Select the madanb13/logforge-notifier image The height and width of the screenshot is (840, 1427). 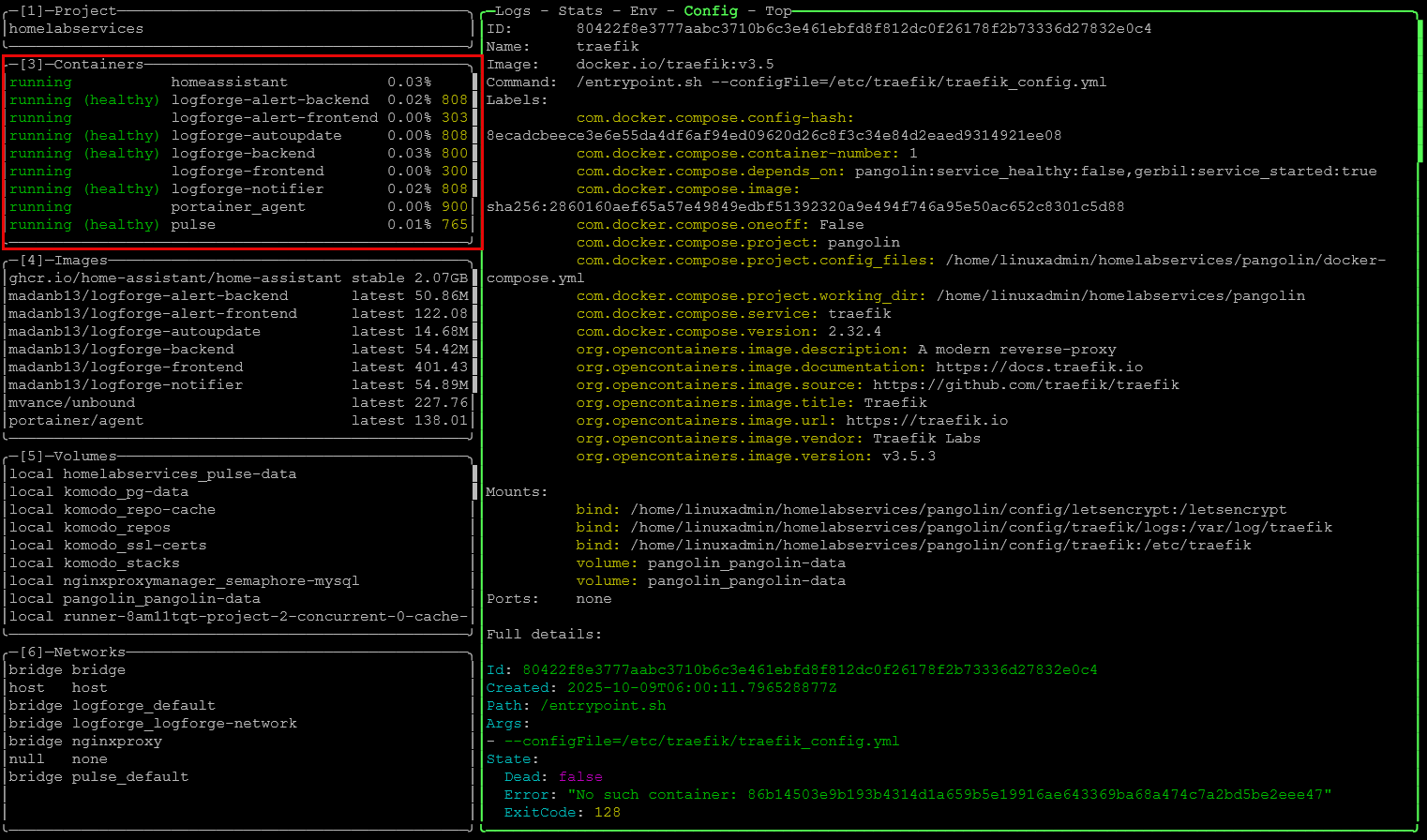(x=238, y=385)
